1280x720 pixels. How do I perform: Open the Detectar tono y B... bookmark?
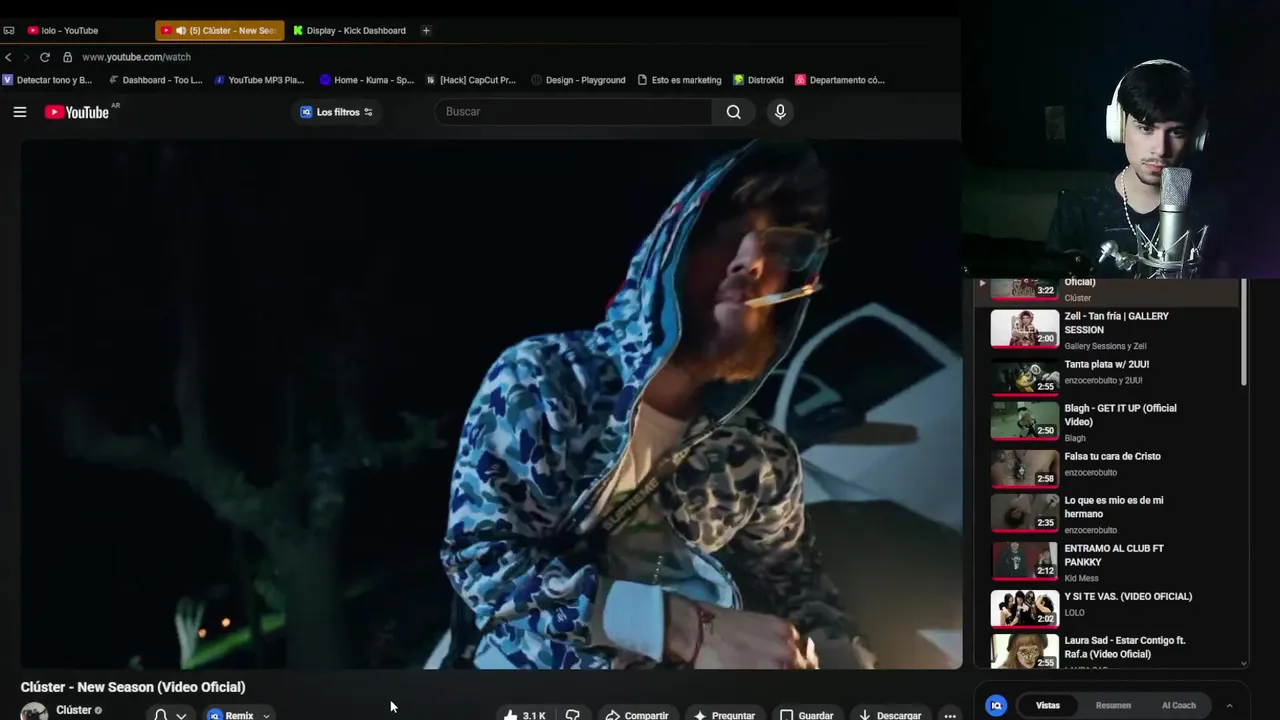[x=47, y=80]
